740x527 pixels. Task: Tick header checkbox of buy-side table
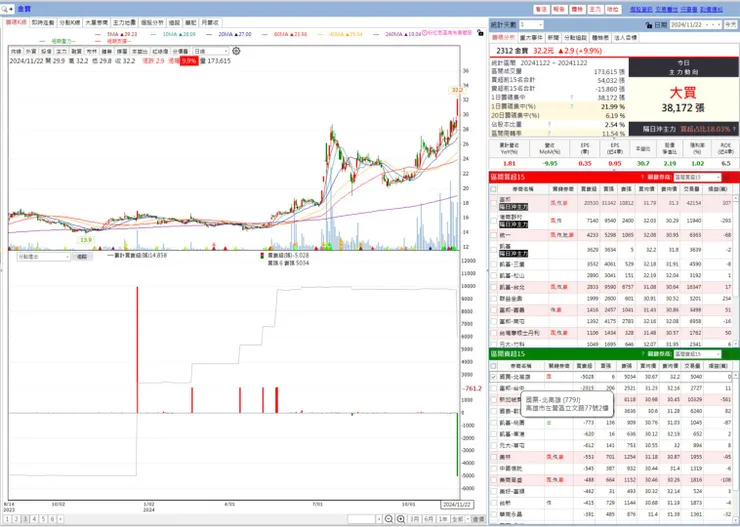tap(494, 189)
